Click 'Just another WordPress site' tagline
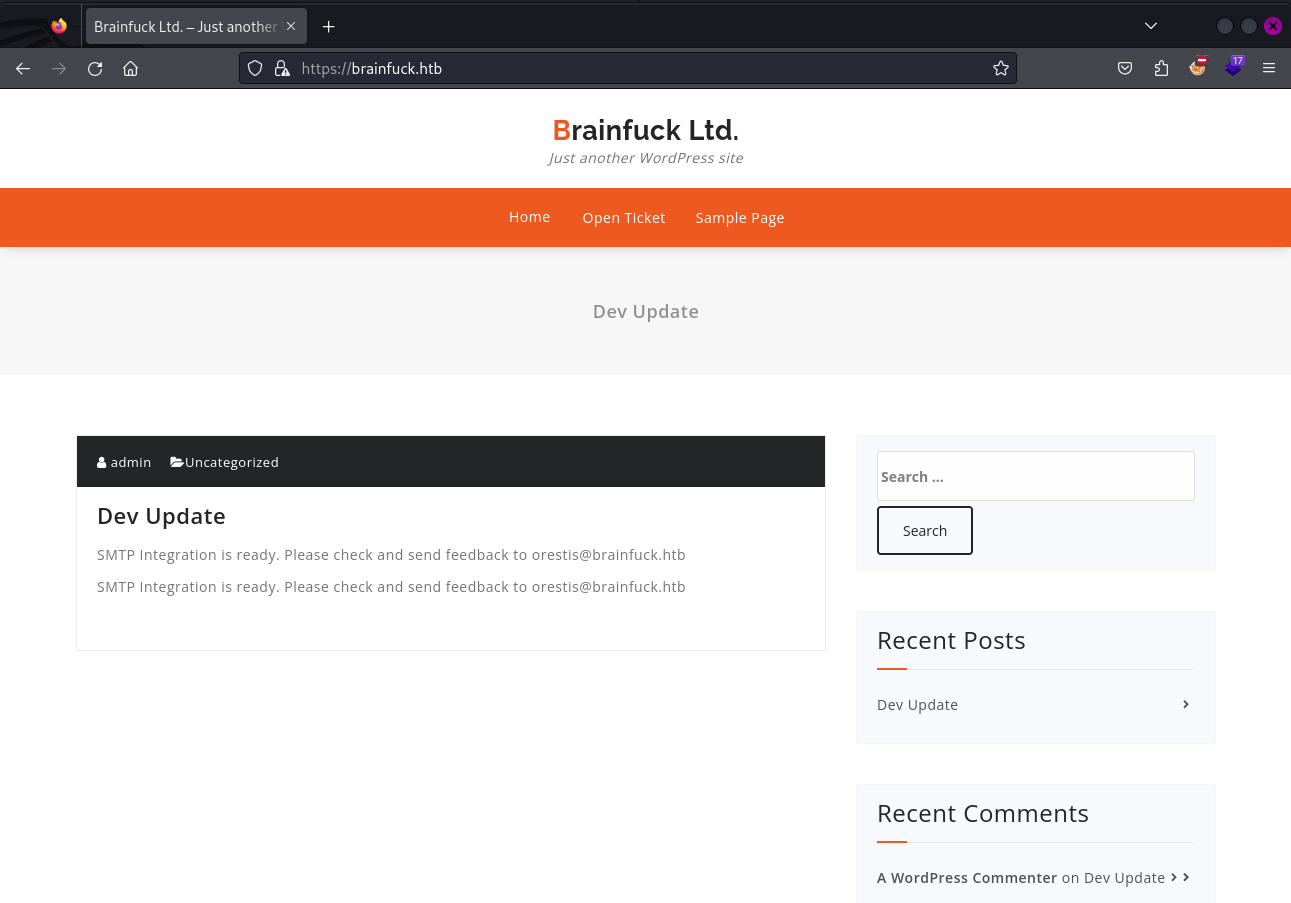Image resolution: width=1291 pixels, height=903 pixels. pos(646,158)
